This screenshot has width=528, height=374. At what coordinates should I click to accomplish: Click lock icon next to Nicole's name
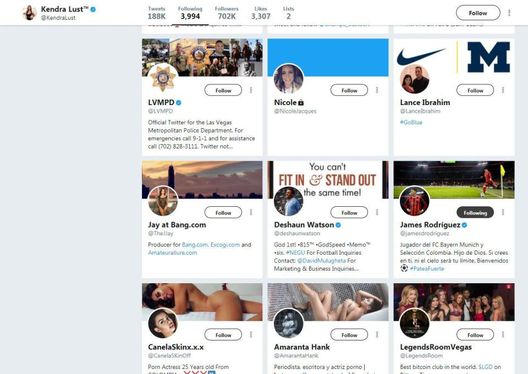(301, 102)
